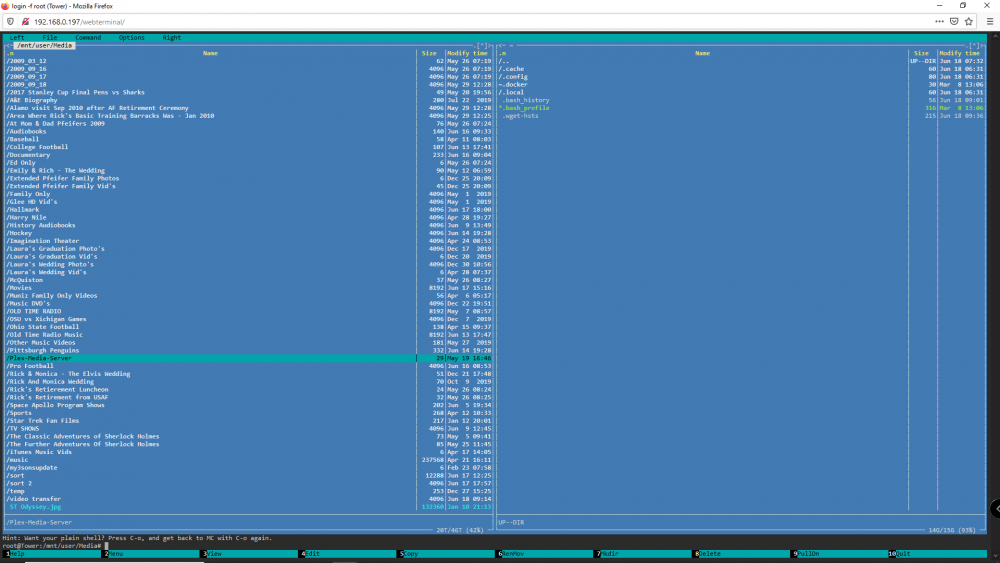Select the /Documentary directory
Image resolution: width=1000 pixels, height=563 pixels.
28,155
